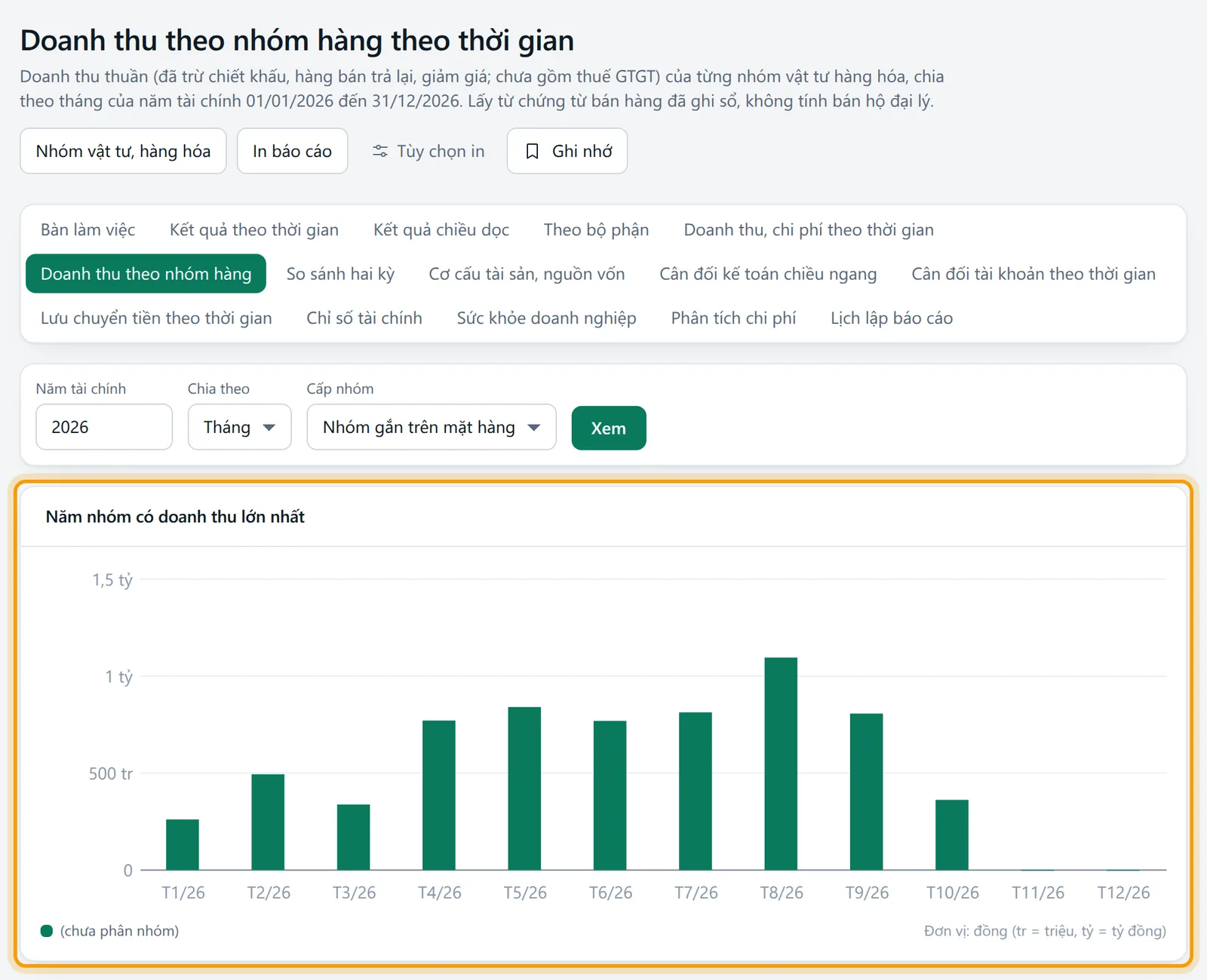The height and width of the screenshot is (980, 1207).
Task: Click the T2/26 revenue bar
Action: [268, 822]
